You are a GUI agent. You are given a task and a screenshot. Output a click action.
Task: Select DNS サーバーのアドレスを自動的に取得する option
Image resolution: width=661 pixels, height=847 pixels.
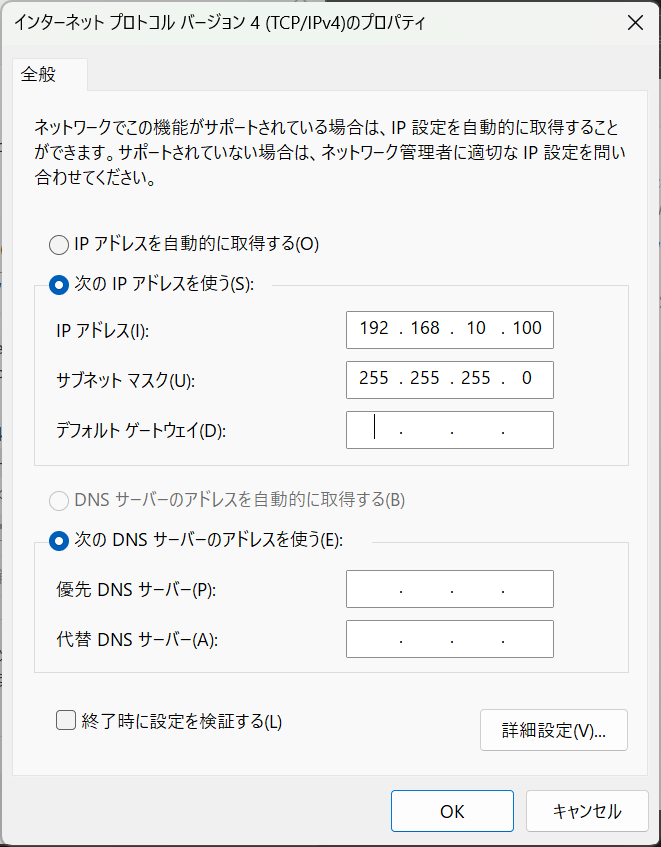[x=61, y=499]
